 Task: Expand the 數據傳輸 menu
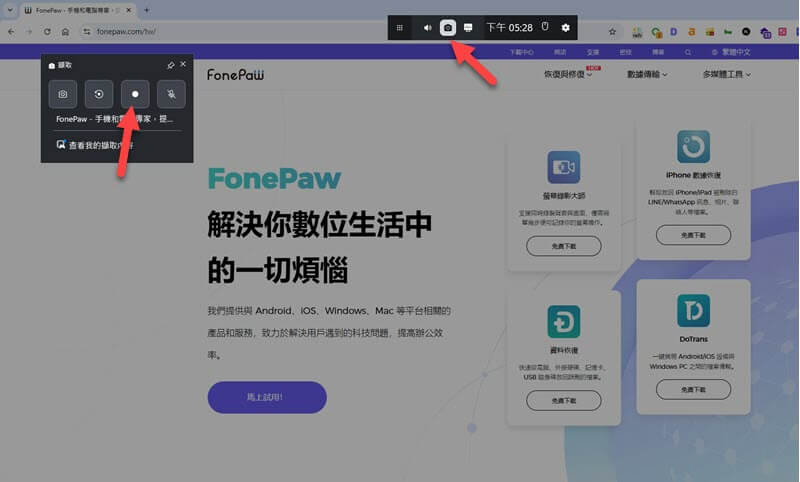(647, 74)
